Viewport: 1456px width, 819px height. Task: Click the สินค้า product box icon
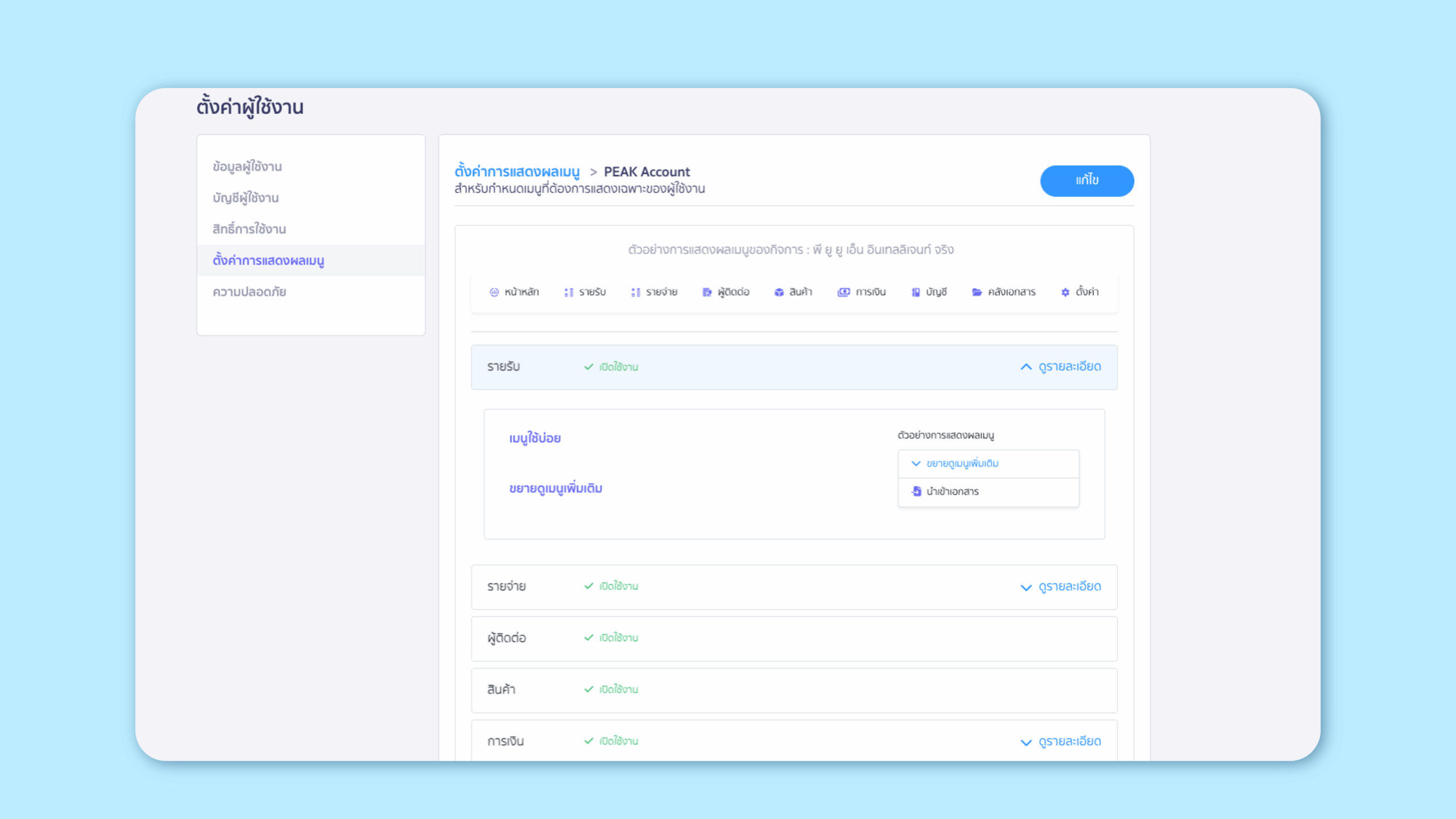(x=779, y=292)
